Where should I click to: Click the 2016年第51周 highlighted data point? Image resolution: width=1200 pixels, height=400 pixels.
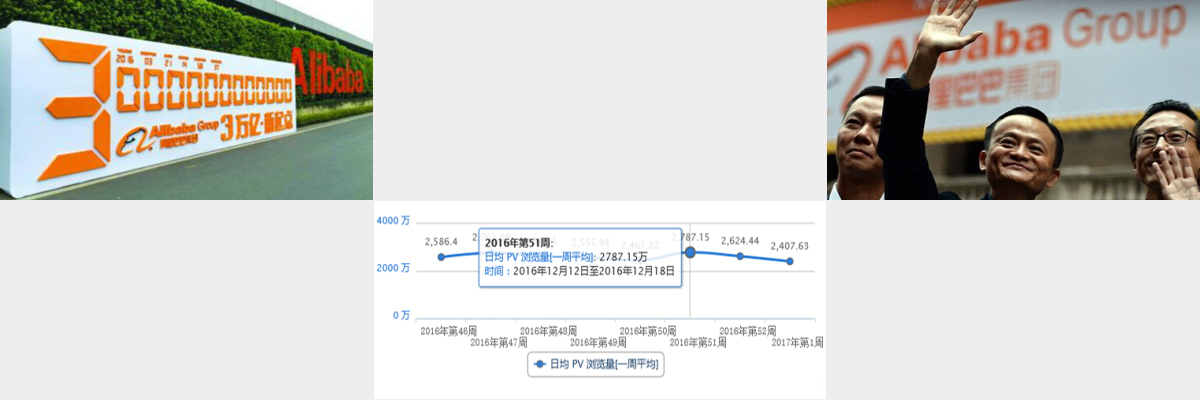tap(690, 252)
